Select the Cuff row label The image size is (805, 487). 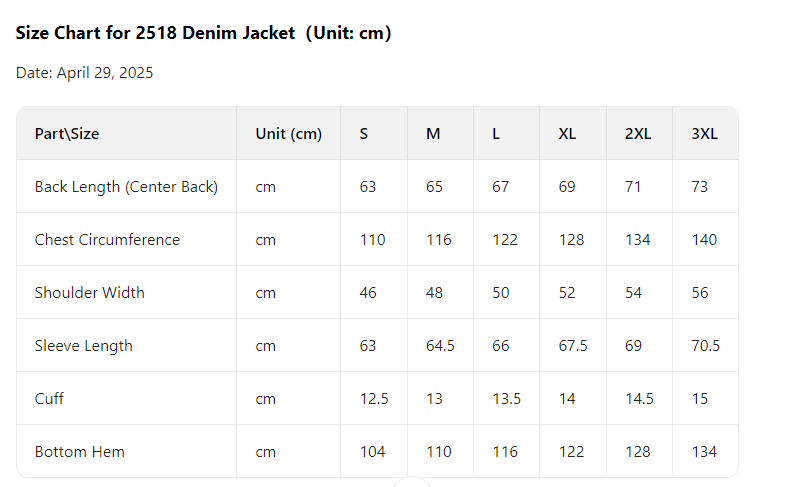point(49,399)
